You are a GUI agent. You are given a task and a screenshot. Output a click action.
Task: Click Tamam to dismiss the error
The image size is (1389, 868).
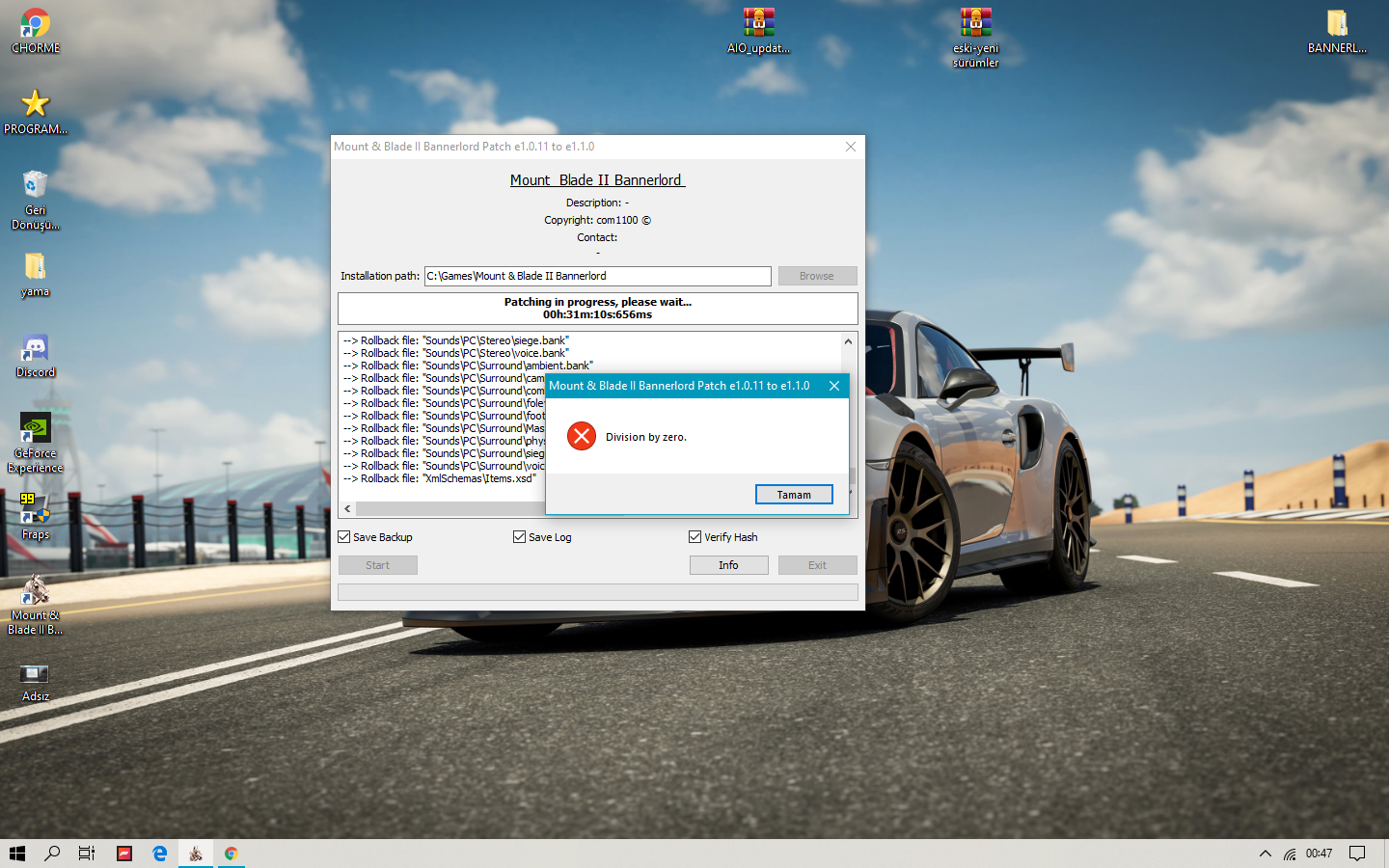794,495
